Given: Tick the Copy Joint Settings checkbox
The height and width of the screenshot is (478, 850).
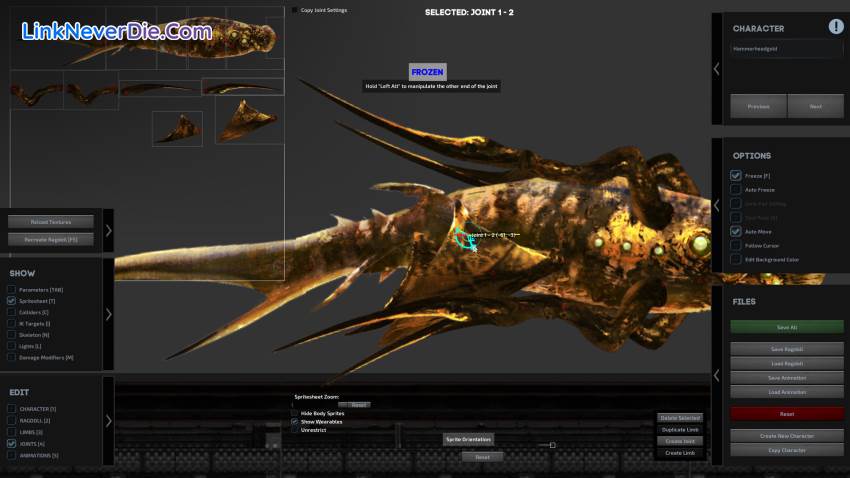Looking at the screenshot, I should pyautogui.click(x=294, y=10).
